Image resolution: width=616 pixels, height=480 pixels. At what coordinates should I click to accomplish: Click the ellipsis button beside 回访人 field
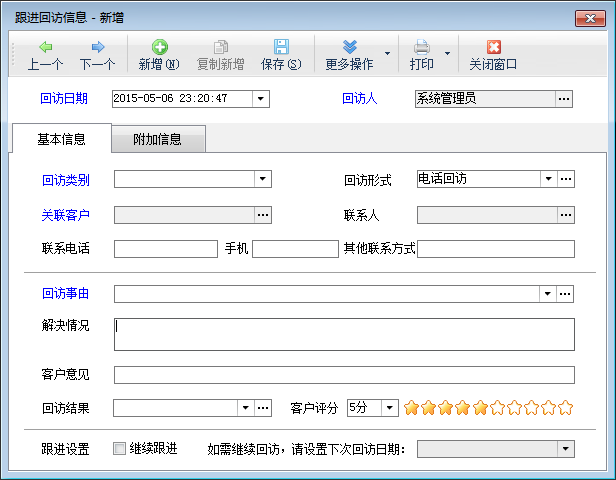tap(565, 98)
